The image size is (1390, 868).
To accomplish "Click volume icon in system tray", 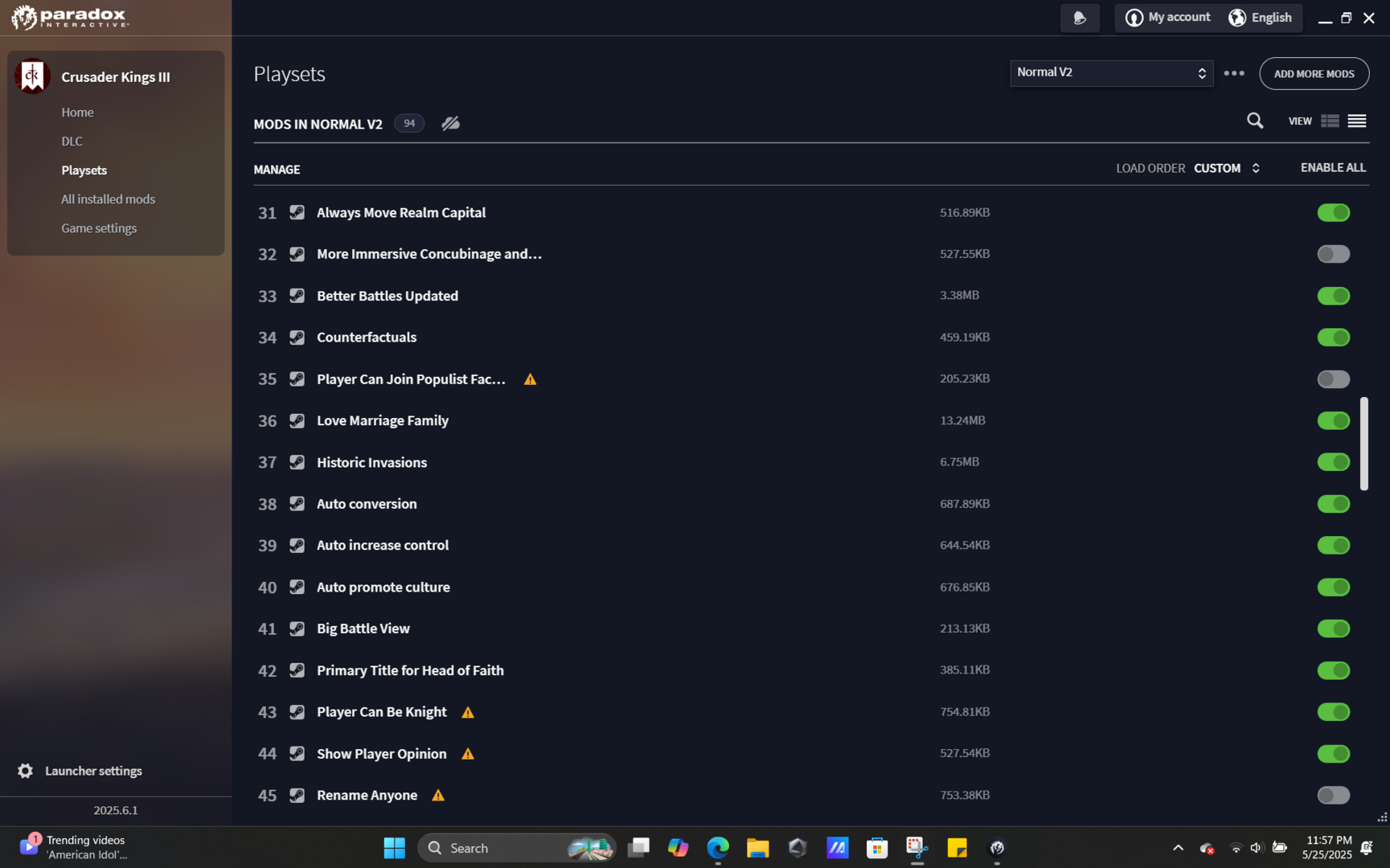I will [1256, 848].
